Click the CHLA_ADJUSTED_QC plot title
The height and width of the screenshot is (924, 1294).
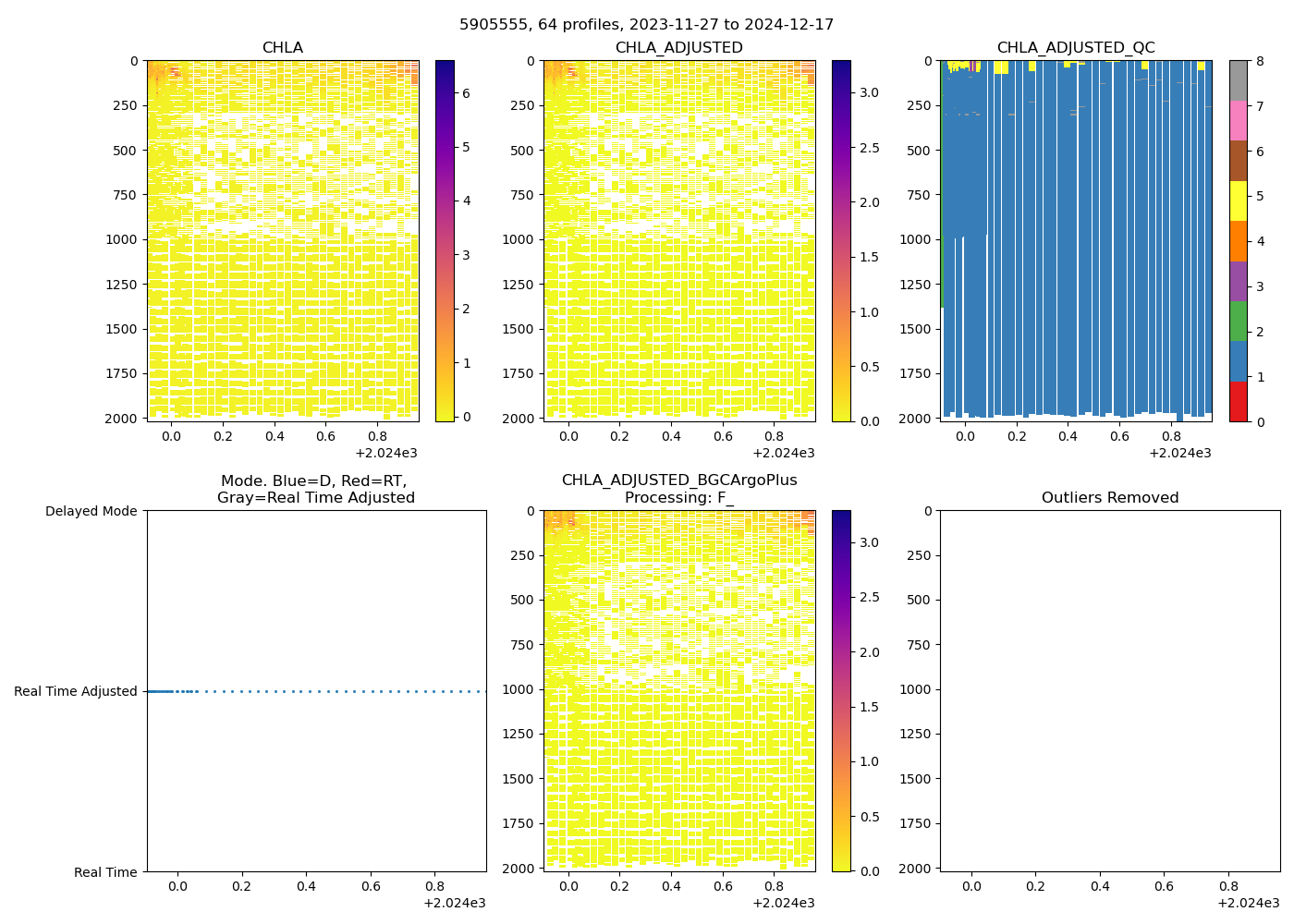point(1075,48)
